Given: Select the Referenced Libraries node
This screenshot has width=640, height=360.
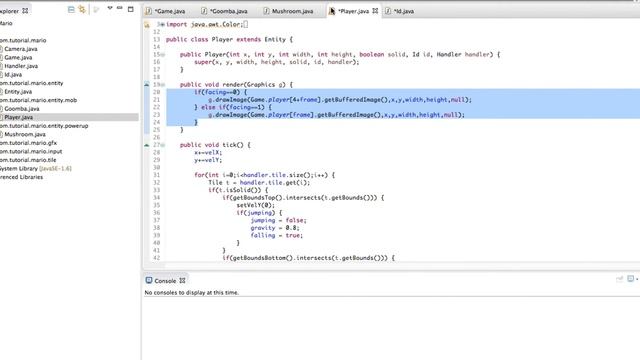Looking at the screenshot, I should [21, 177].
